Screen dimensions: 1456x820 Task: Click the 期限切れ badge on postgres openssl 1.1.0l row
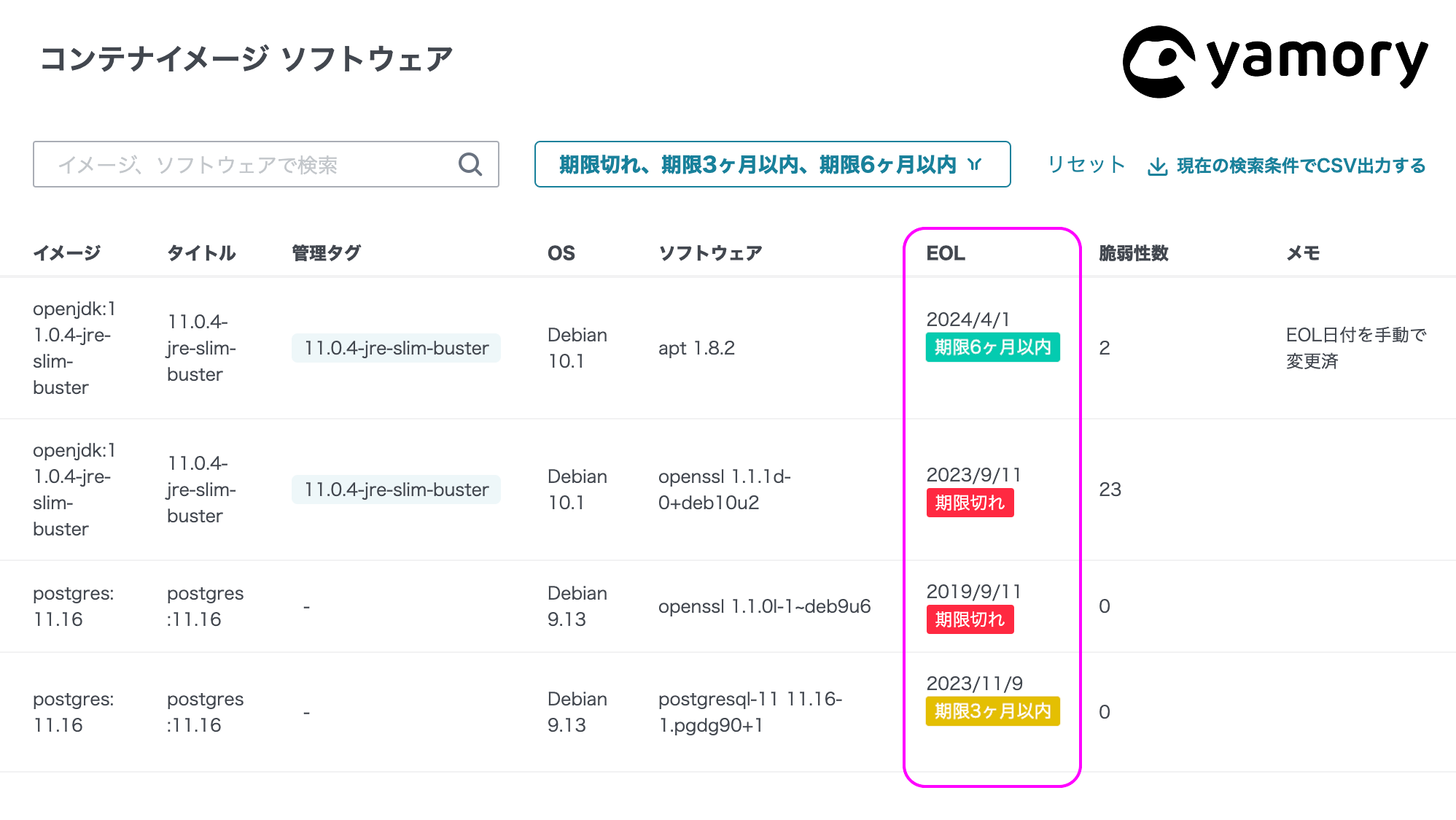(969, 619)
